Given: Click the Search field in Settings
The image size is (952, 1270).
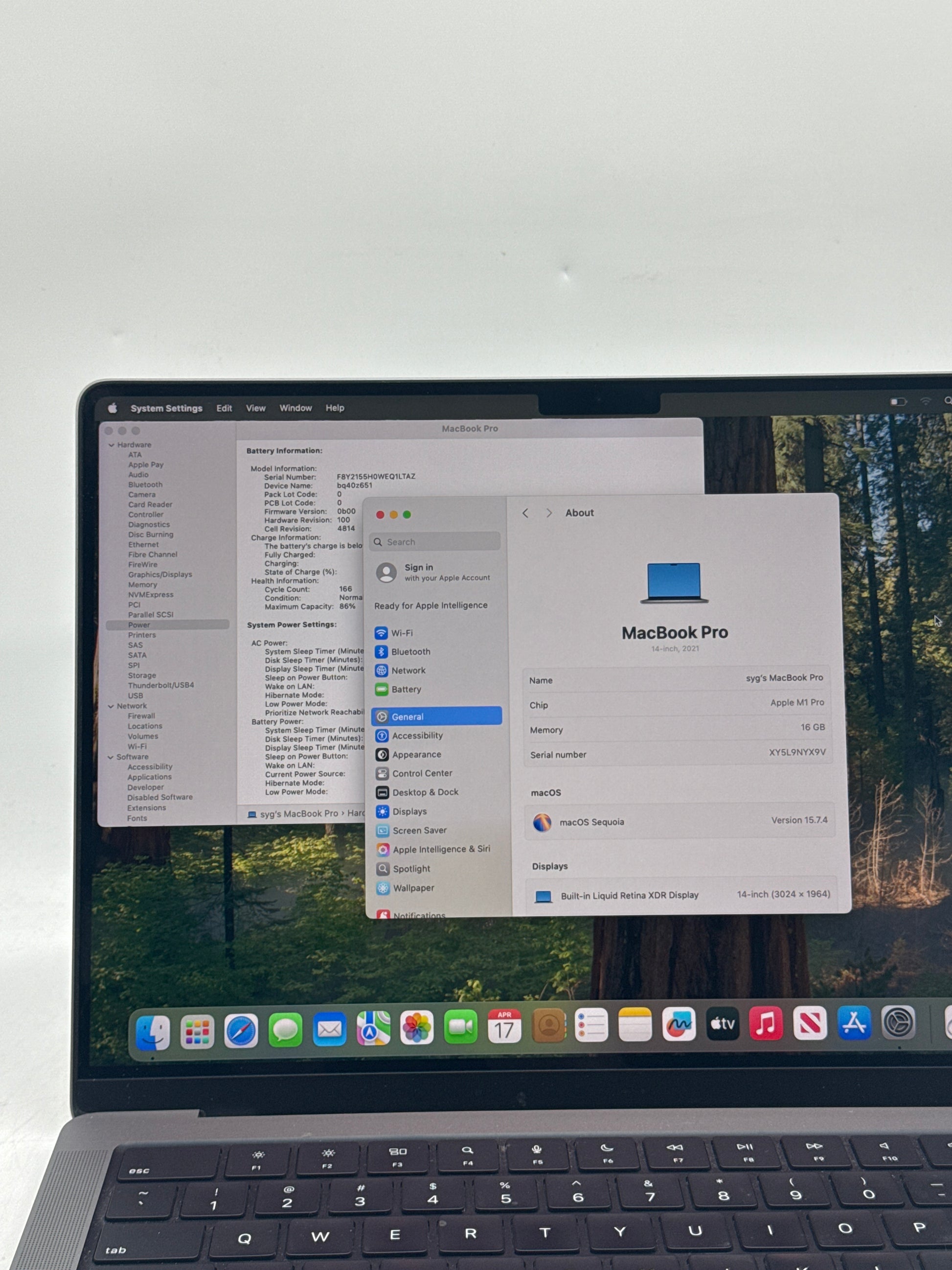Looking at the screenshot, I should coord(436,541).
